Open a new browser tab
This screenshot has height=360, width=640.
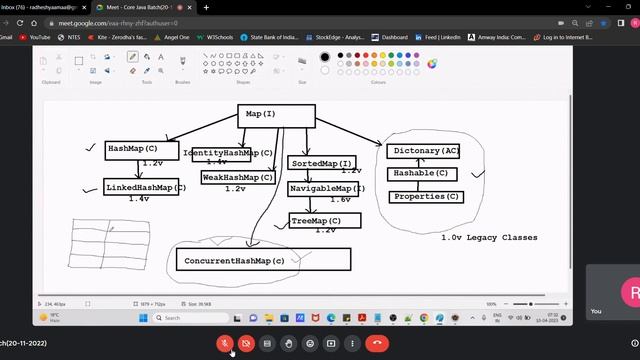206,7
